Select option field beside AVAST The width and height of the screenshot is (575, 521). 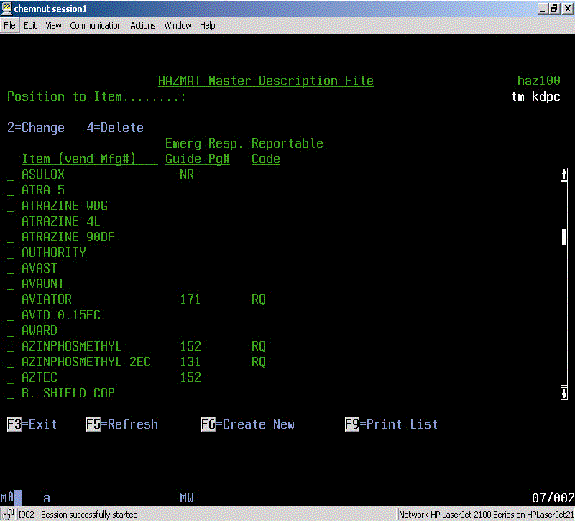10,268
